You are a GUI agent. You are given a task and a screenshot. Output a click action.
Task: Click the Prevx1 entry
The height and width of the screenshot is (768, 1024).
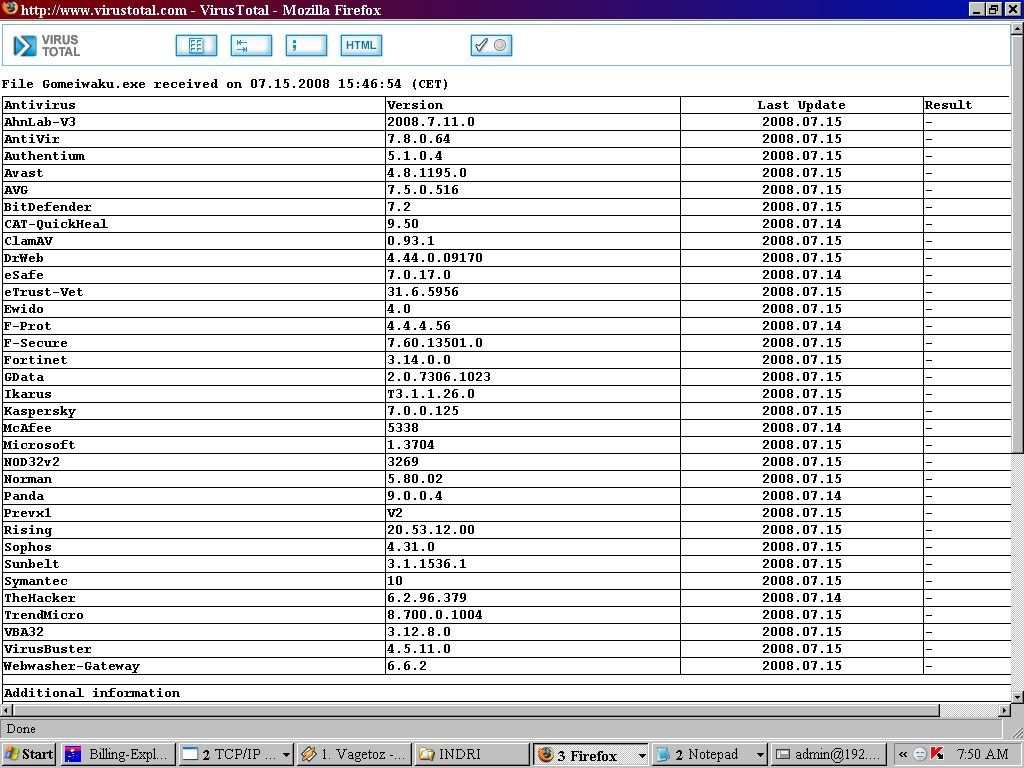point(27,513)
